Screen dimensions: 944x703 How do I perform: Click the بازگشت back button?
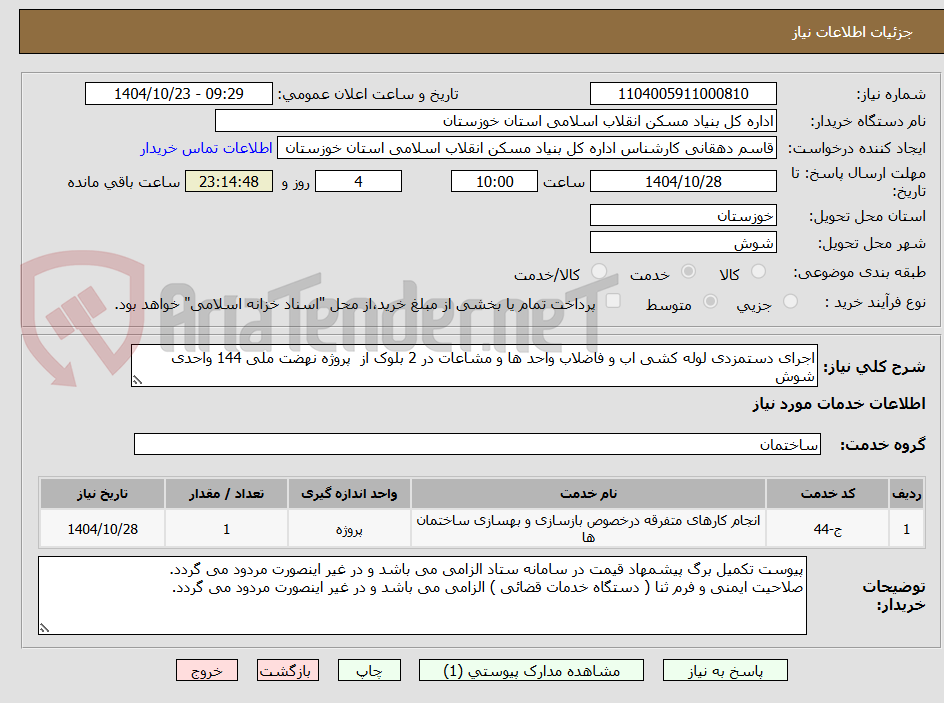point(288,670)
